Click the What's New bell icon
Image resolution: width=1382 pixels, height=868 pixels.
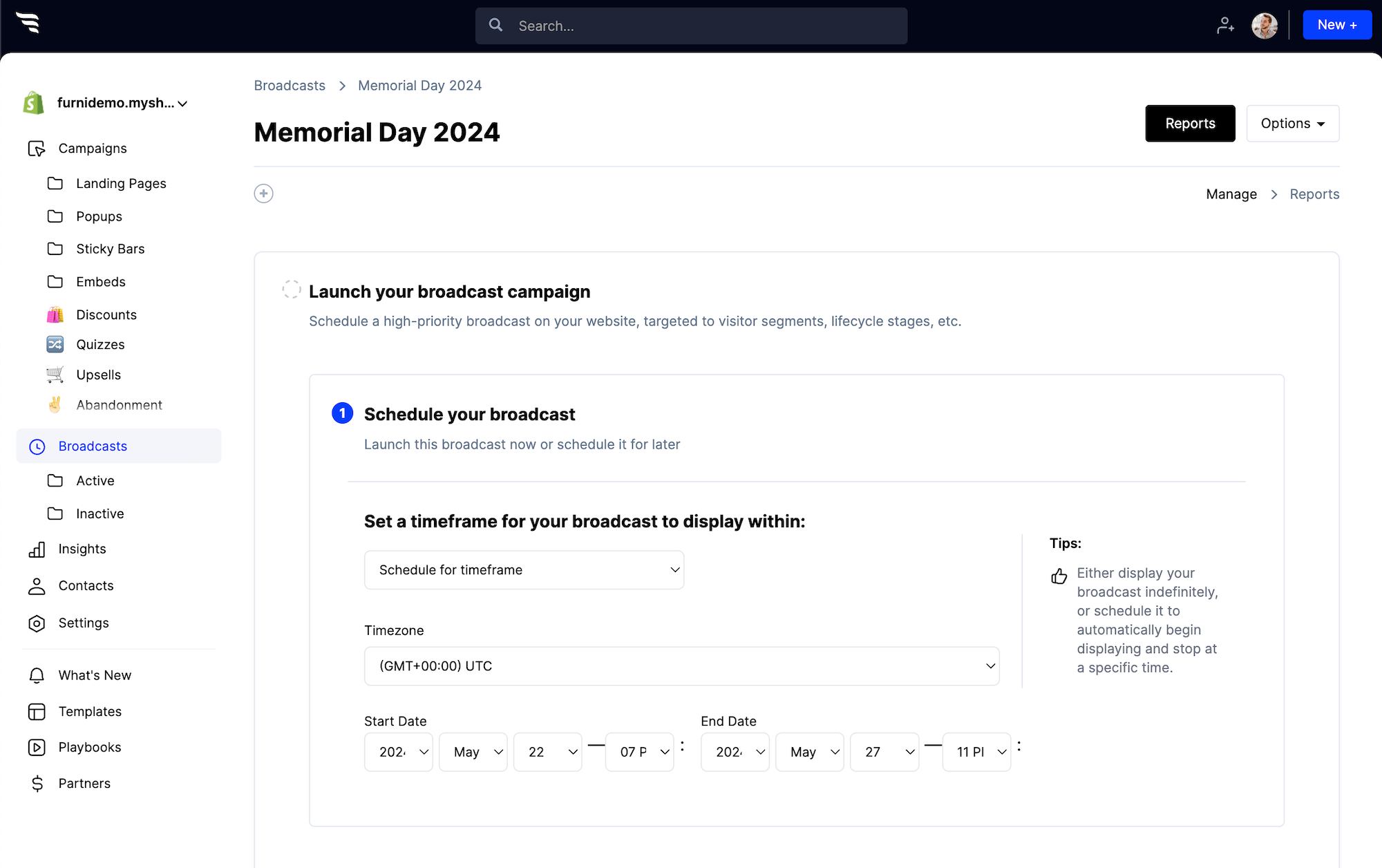coord(37,675)
